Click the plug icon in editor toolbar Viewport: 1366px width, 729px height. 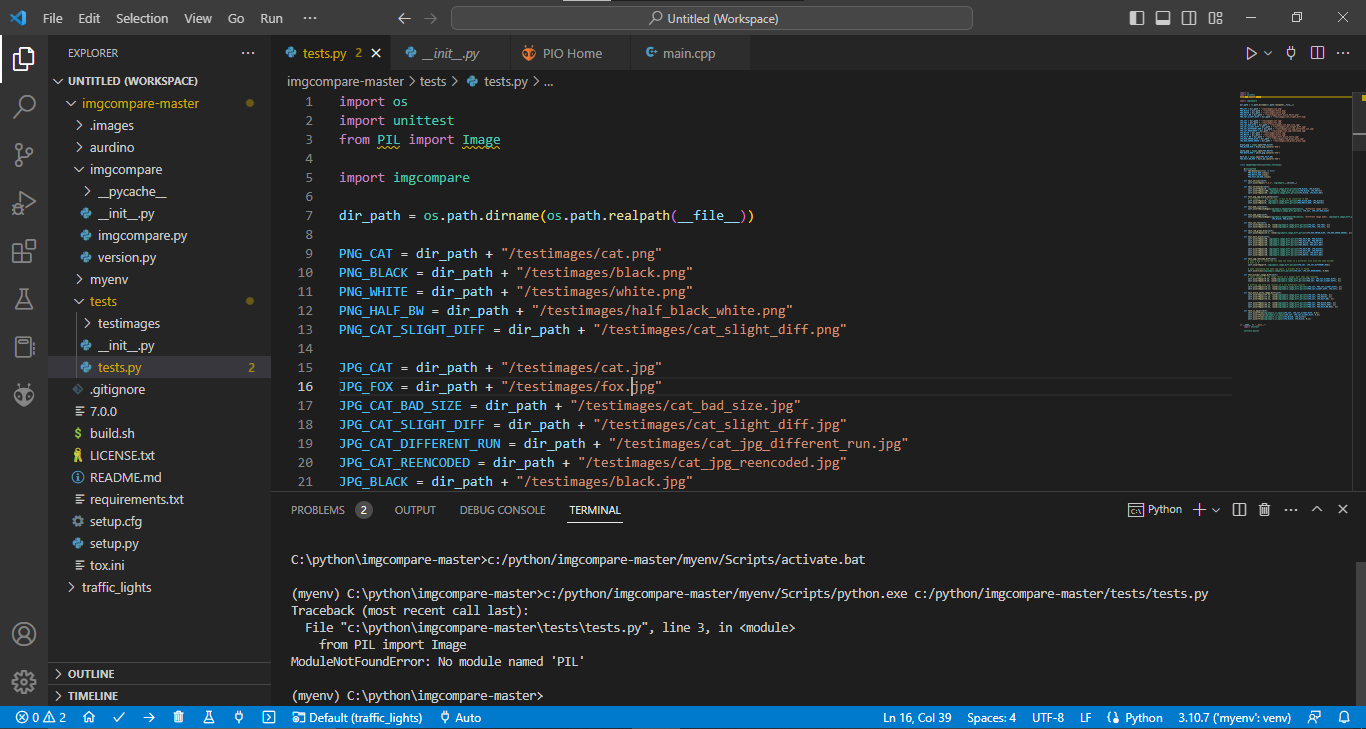pos(1291,53)
